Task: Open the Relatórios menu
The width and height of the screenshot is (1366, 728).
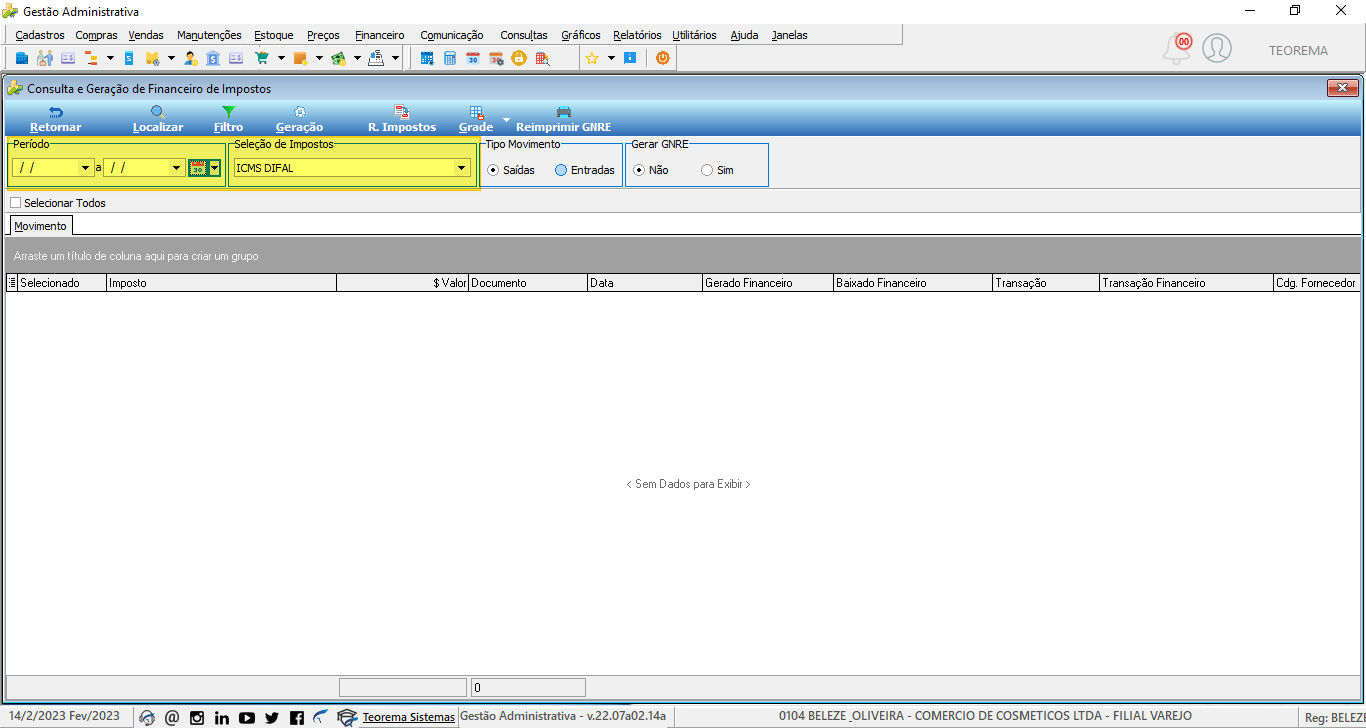Action: coord(637,35)
